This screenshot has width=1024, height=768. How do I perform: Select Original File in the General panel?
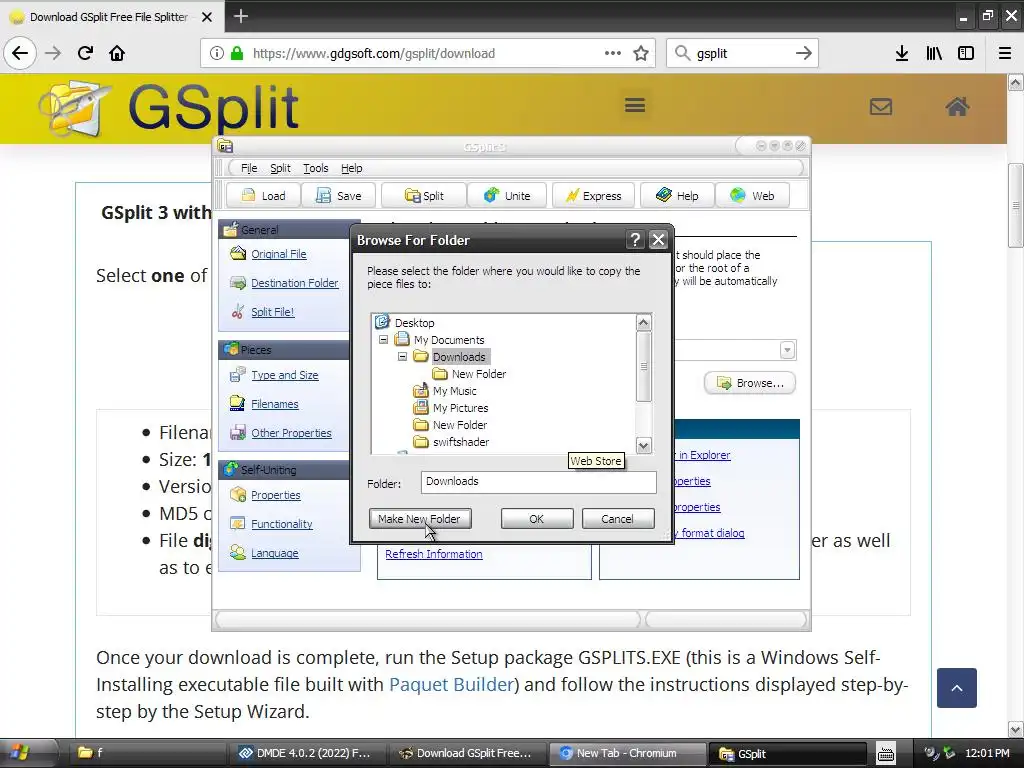(279, 254)
